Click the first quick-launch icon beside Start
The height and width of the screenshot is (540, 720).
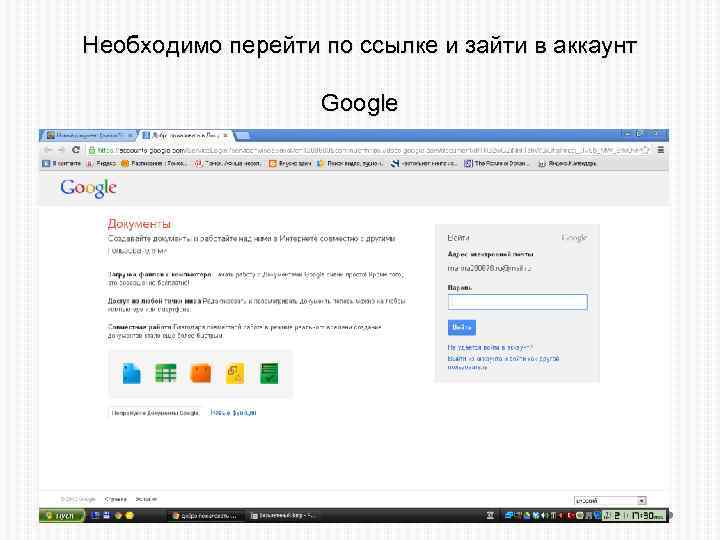[x=96, y=516]
